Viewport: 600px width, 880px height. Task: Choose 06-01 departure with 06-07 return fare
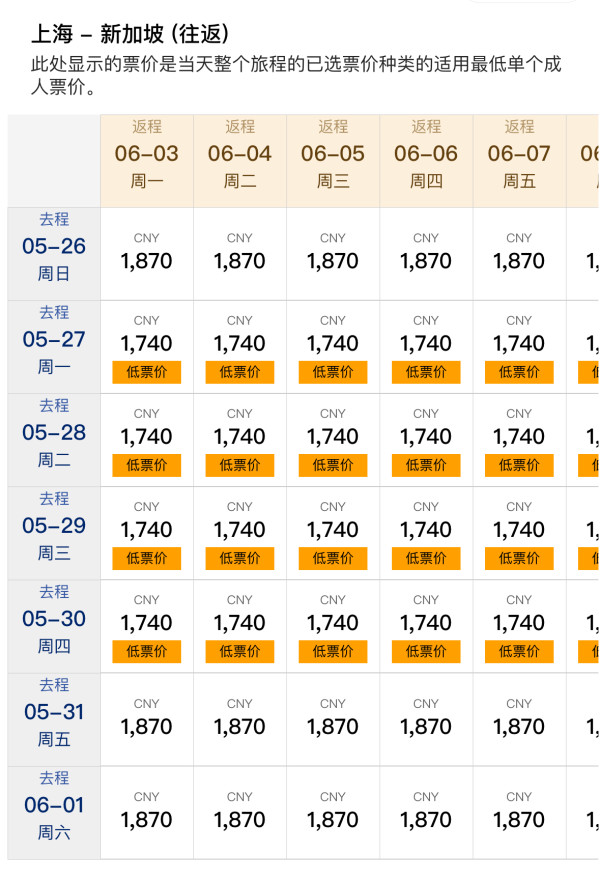[x=519, y=813]
